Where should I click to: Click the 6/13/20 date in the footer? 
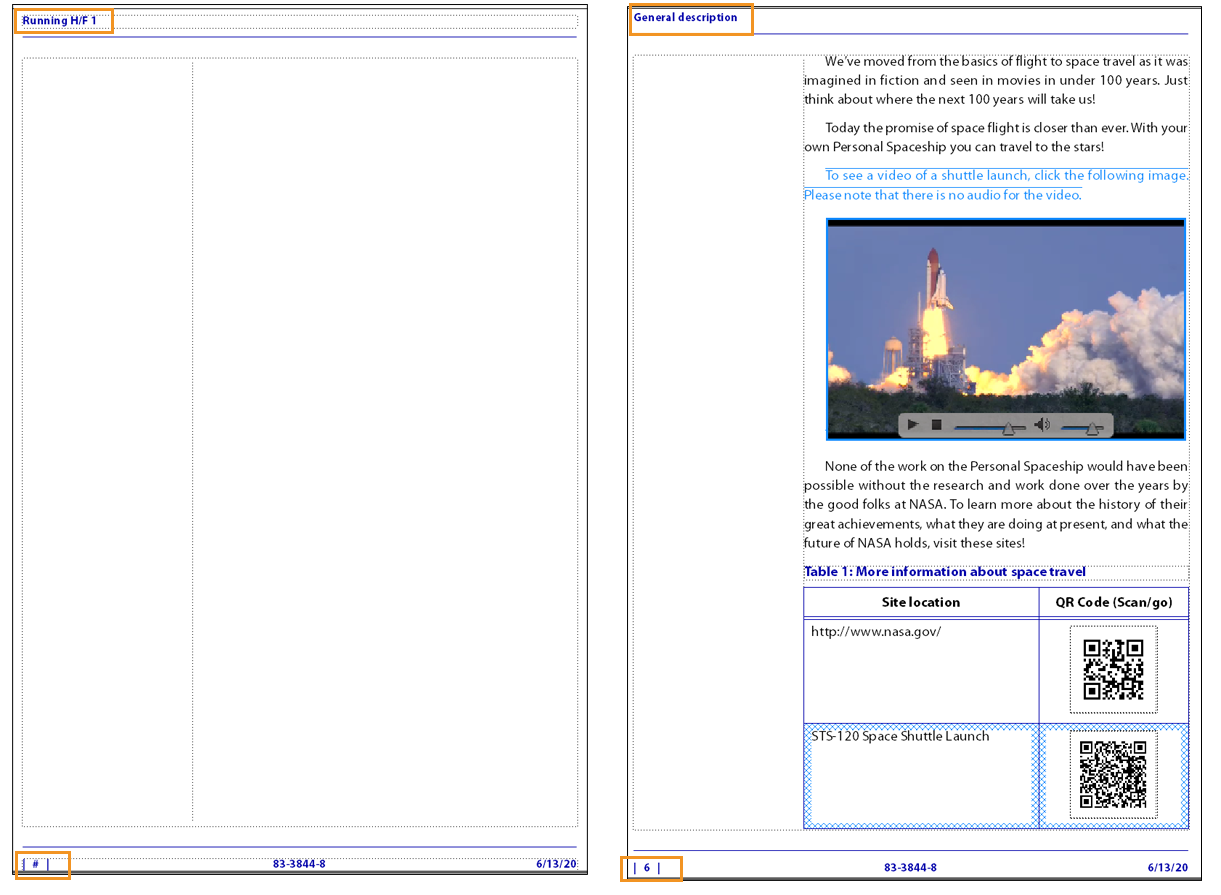(x=1165, y=868)
